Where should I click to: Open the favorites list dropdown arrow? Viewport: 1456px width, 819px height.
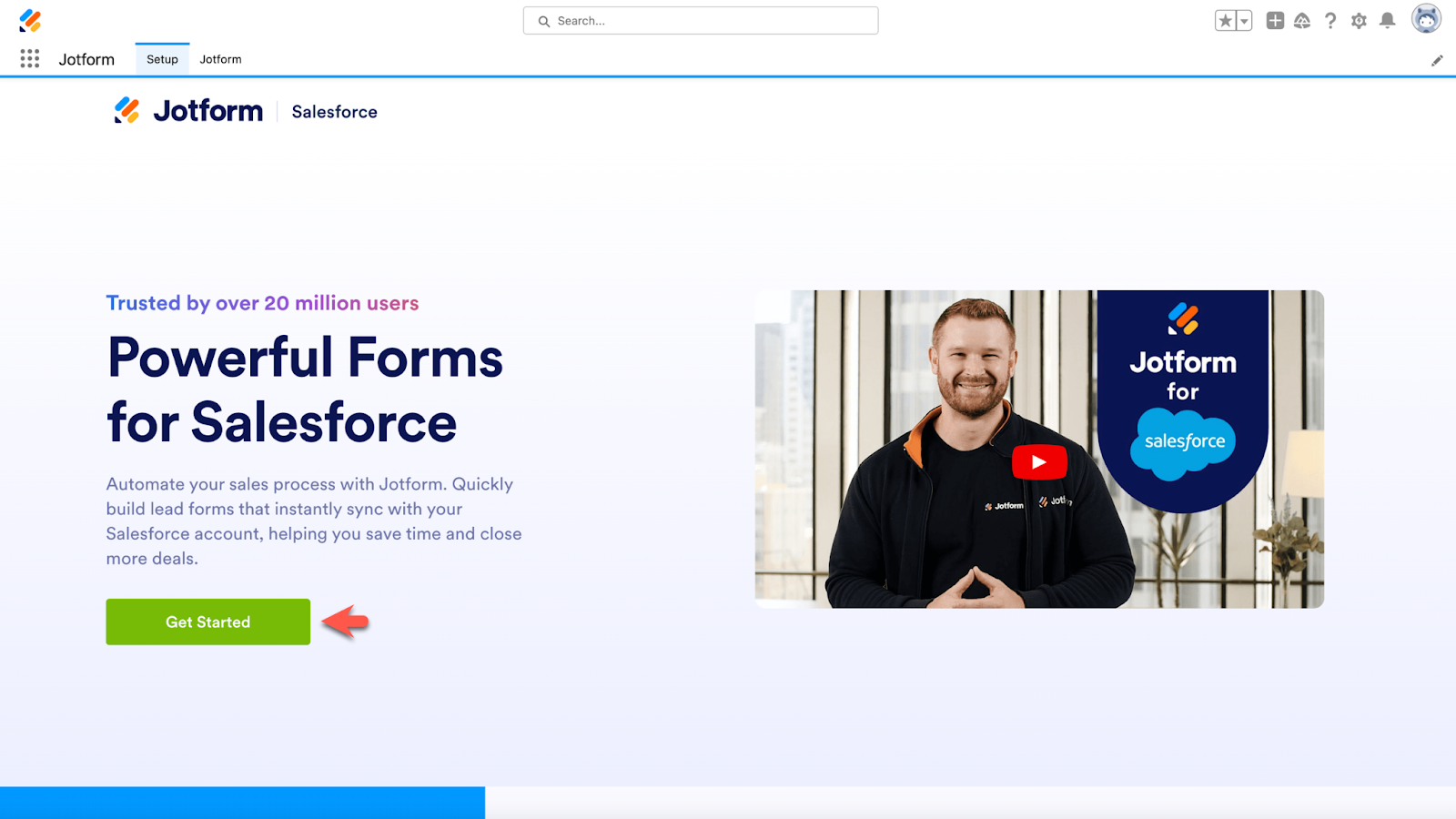1244,21
